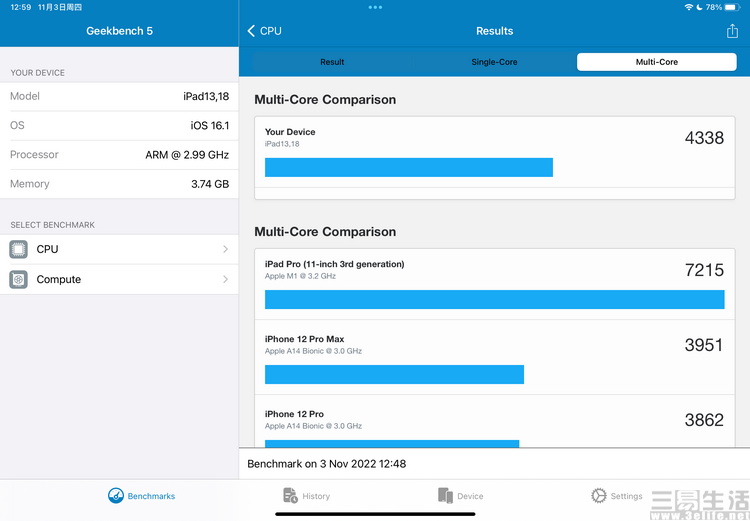Select the Processor ARM @ 2.99 GHz row
750x521 pixels.
click(x=119, y=155)
